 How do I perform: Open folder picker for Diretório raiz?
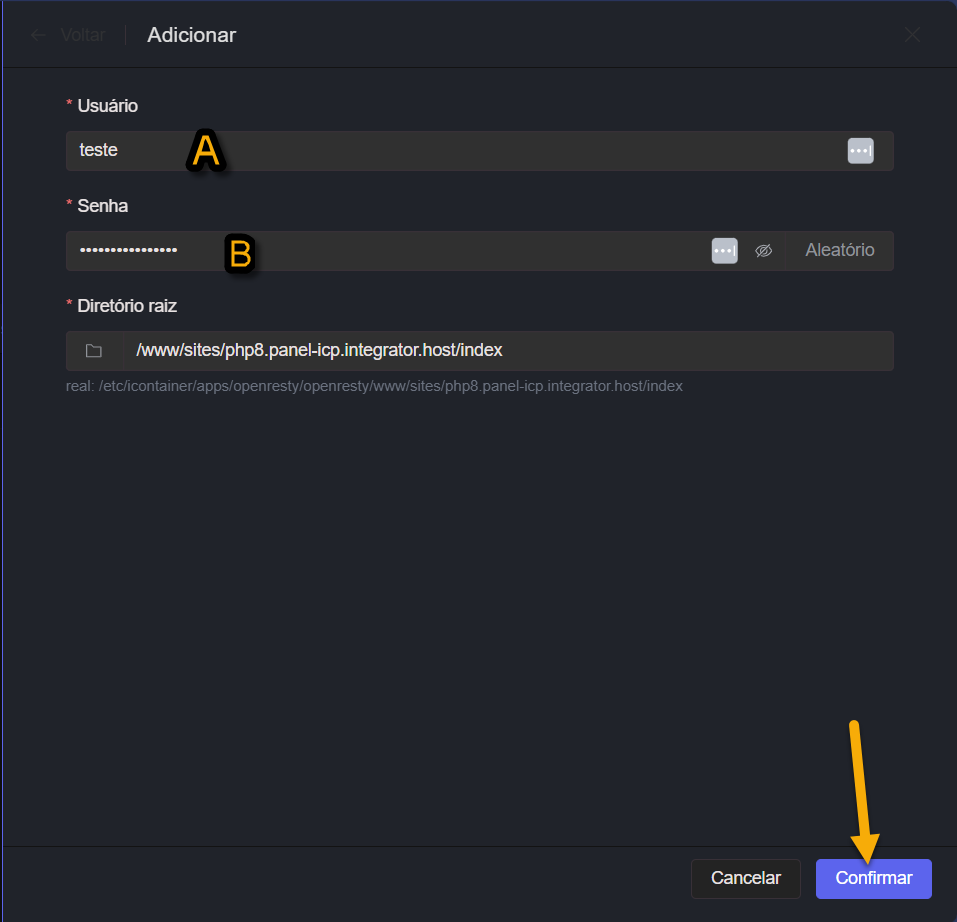pyautogui.click(x=94, y=351)
